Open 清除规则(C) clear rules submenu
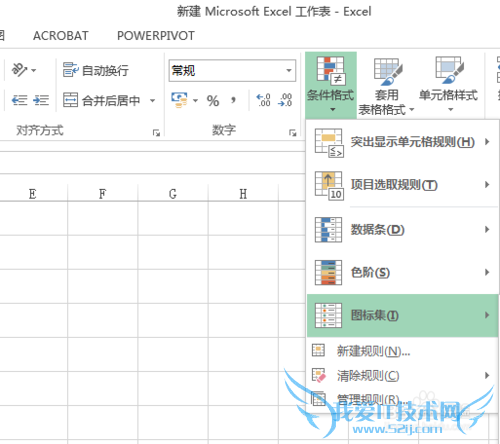This screenshot has width=500, height=444. [402, 376]
